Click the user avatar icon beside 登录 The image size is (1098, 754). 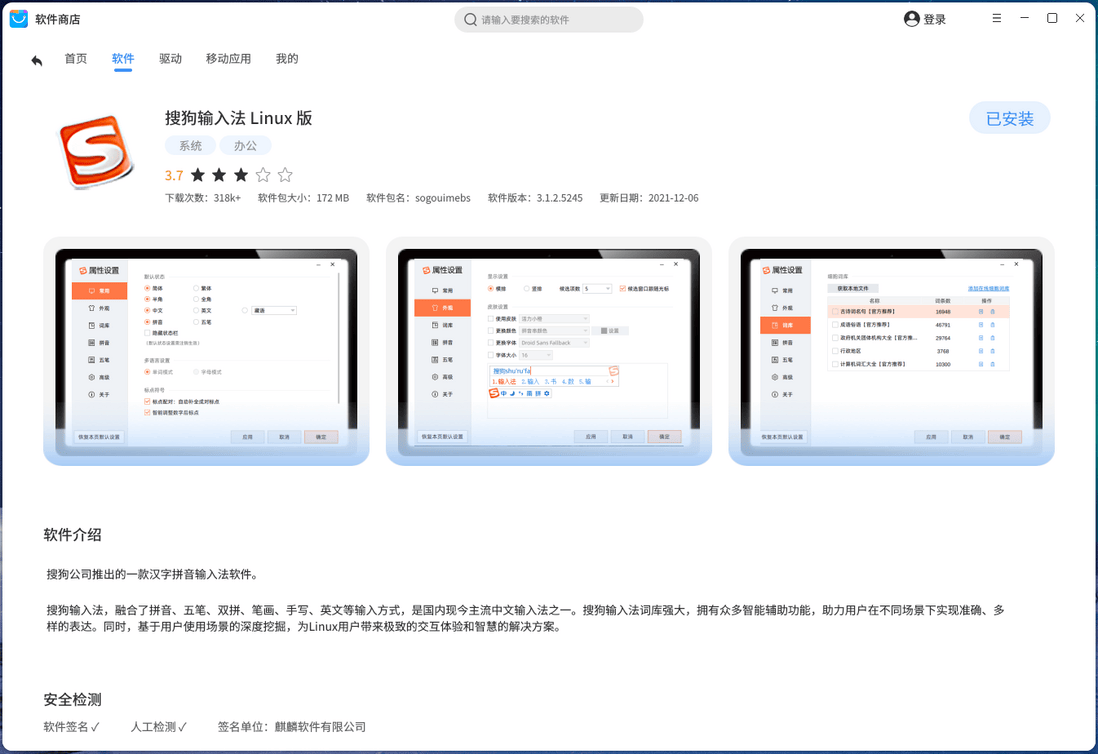click(910, 18)
